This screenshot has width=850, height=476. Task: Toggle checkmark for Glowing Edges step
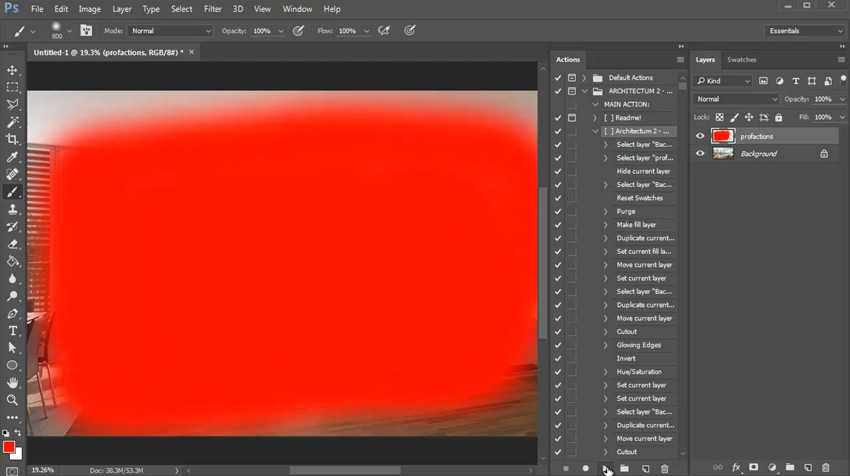click(558, 345)
